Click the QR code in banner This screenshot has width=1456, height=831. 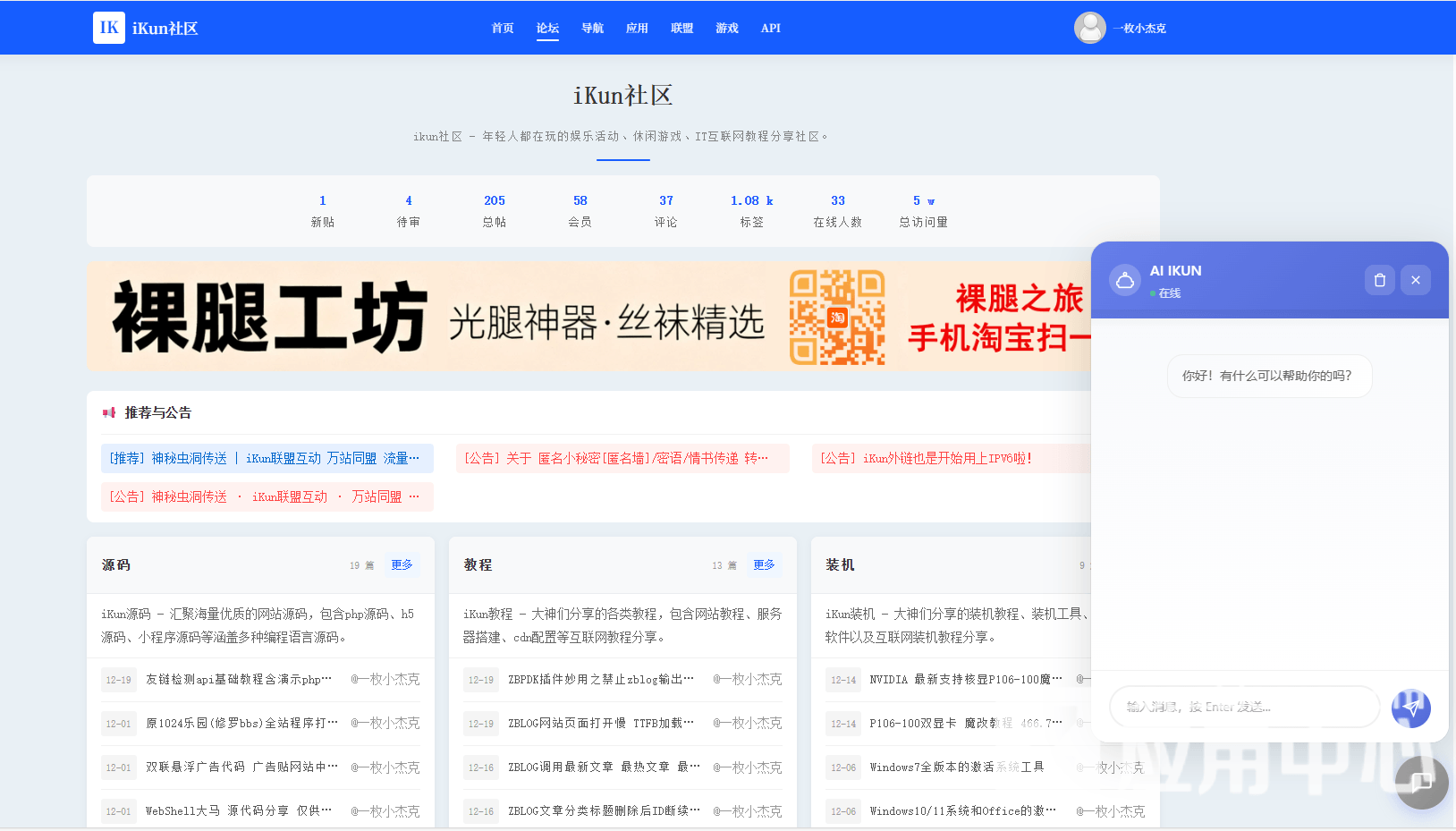point(837,318)
